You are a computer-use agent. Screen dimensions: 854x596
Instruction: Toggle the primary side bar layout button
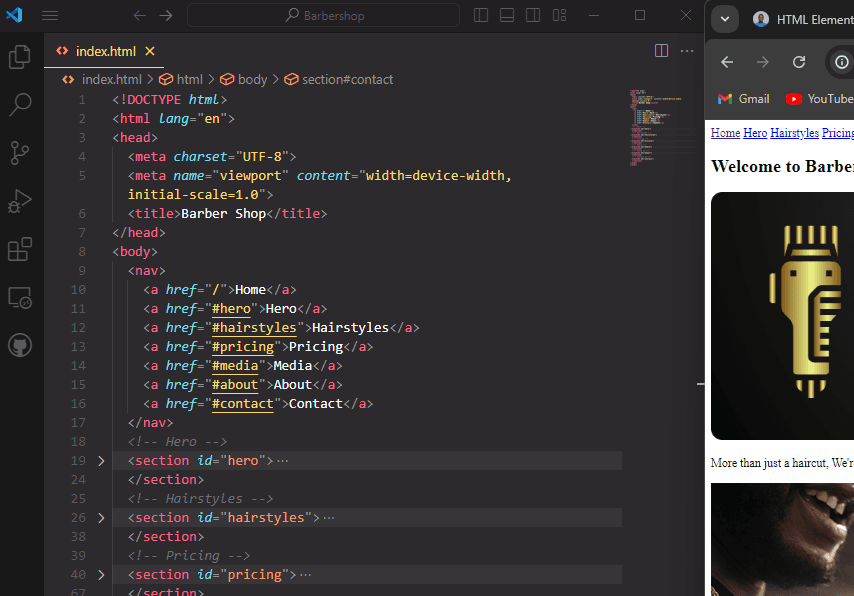[x=481, y=15]
